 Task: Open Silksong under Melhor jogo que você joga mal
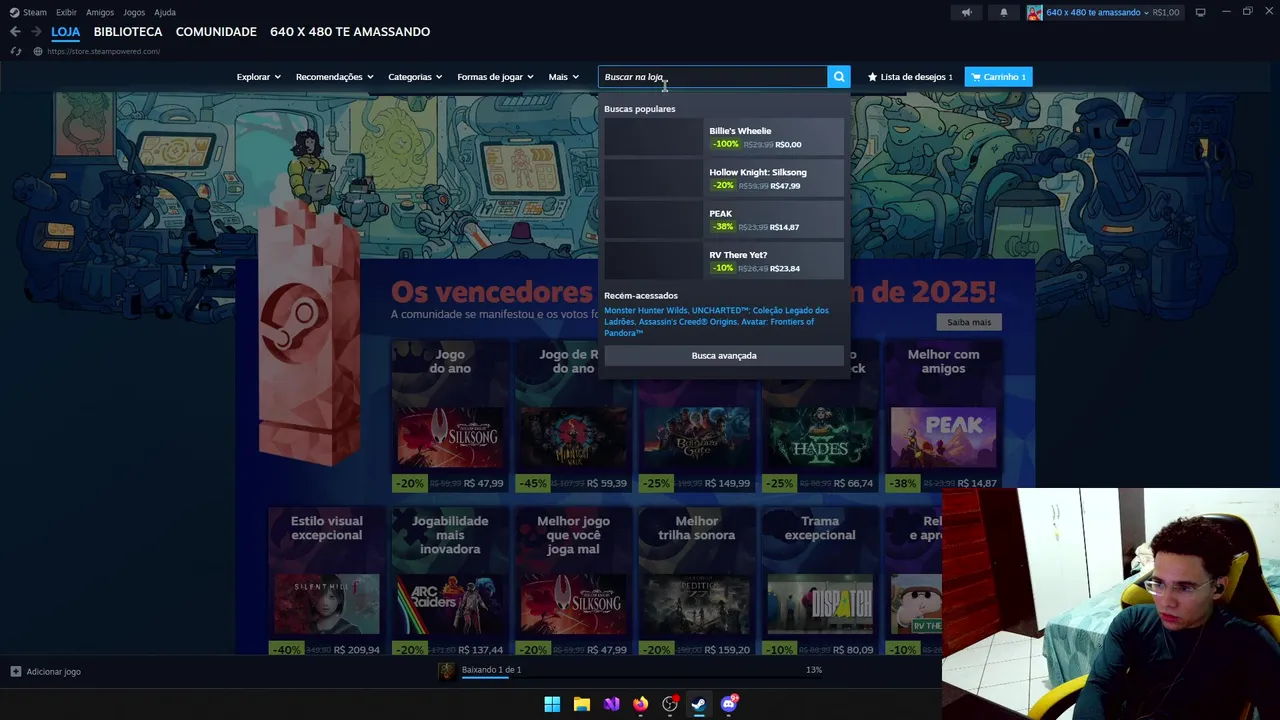573,604
